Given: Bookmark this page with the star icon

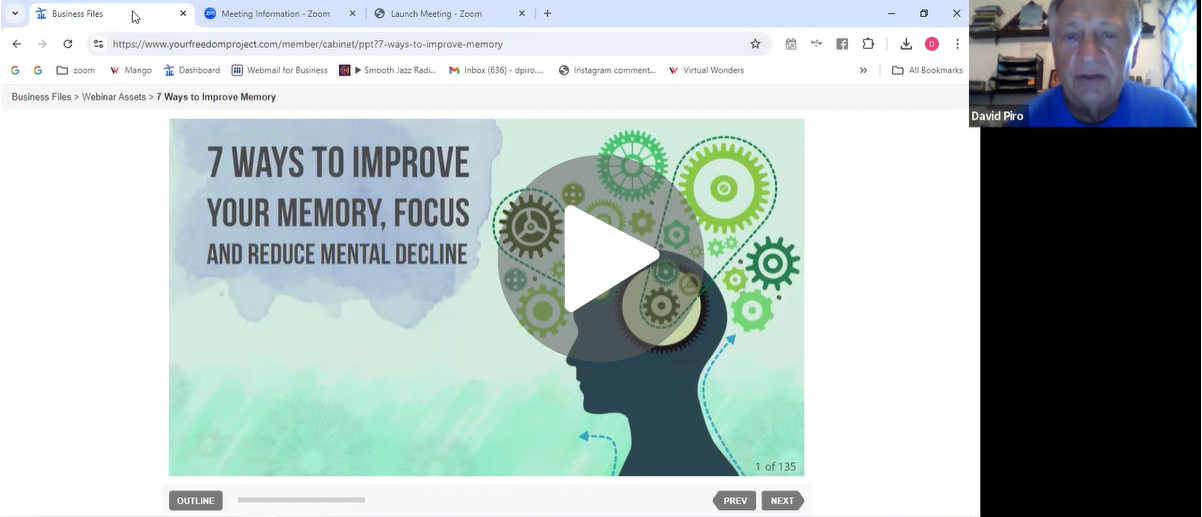Looking at the screenshot, I should pos(755,44).
